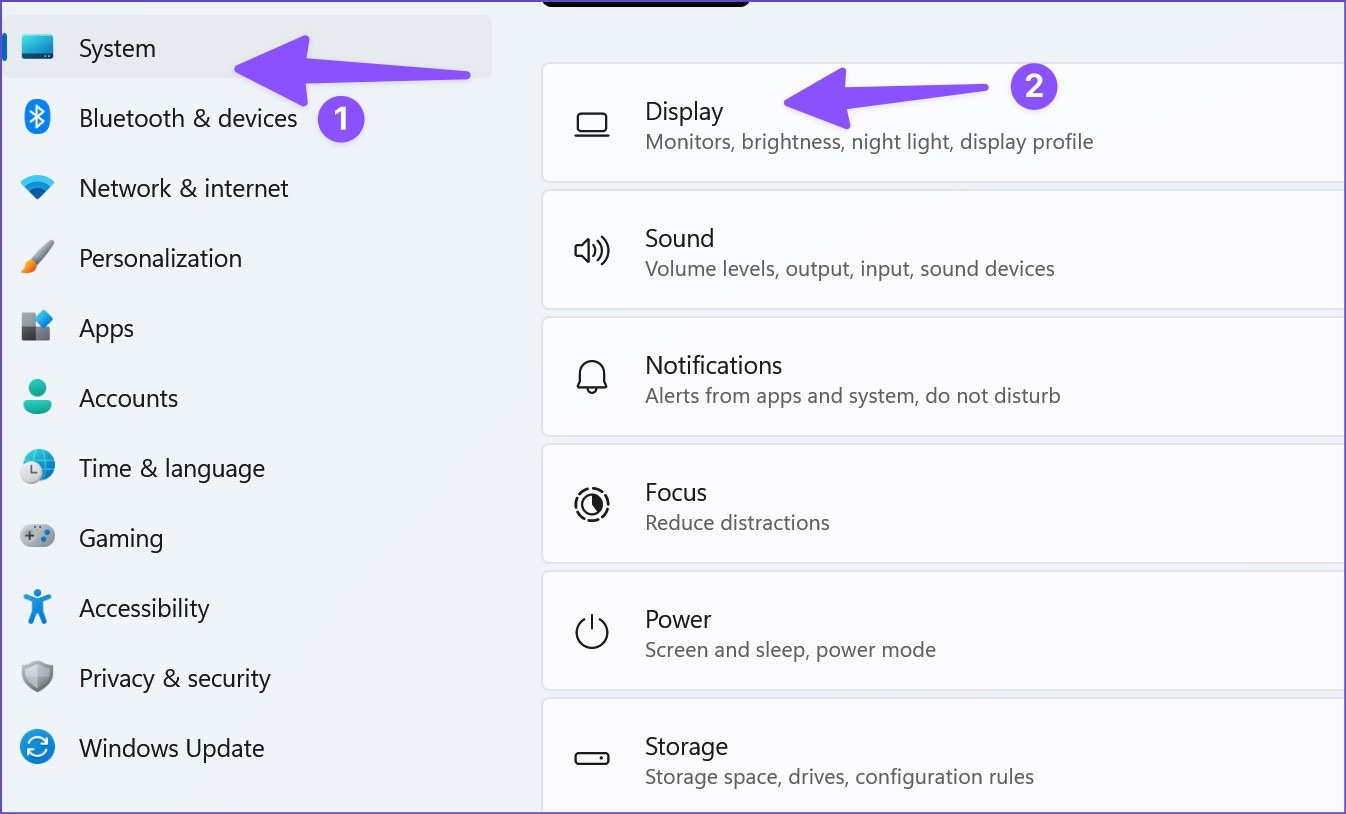This screenshot has height=814, width=1346.
Task: Open Focus settings to reduce distractions
Action: click(x=944, y=504)
